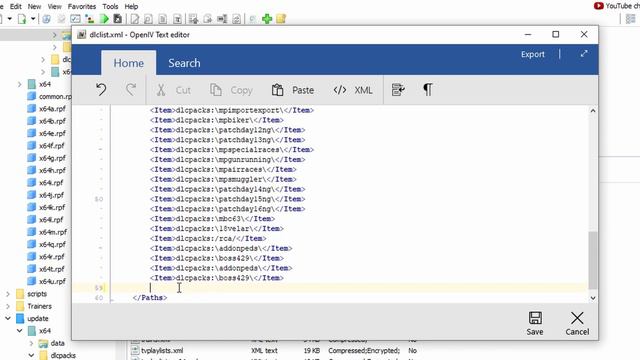This screenshot has width=640, height=360.
Task: Click the checklist icon in OpenIV toolbar
Action: click(75, 19)
